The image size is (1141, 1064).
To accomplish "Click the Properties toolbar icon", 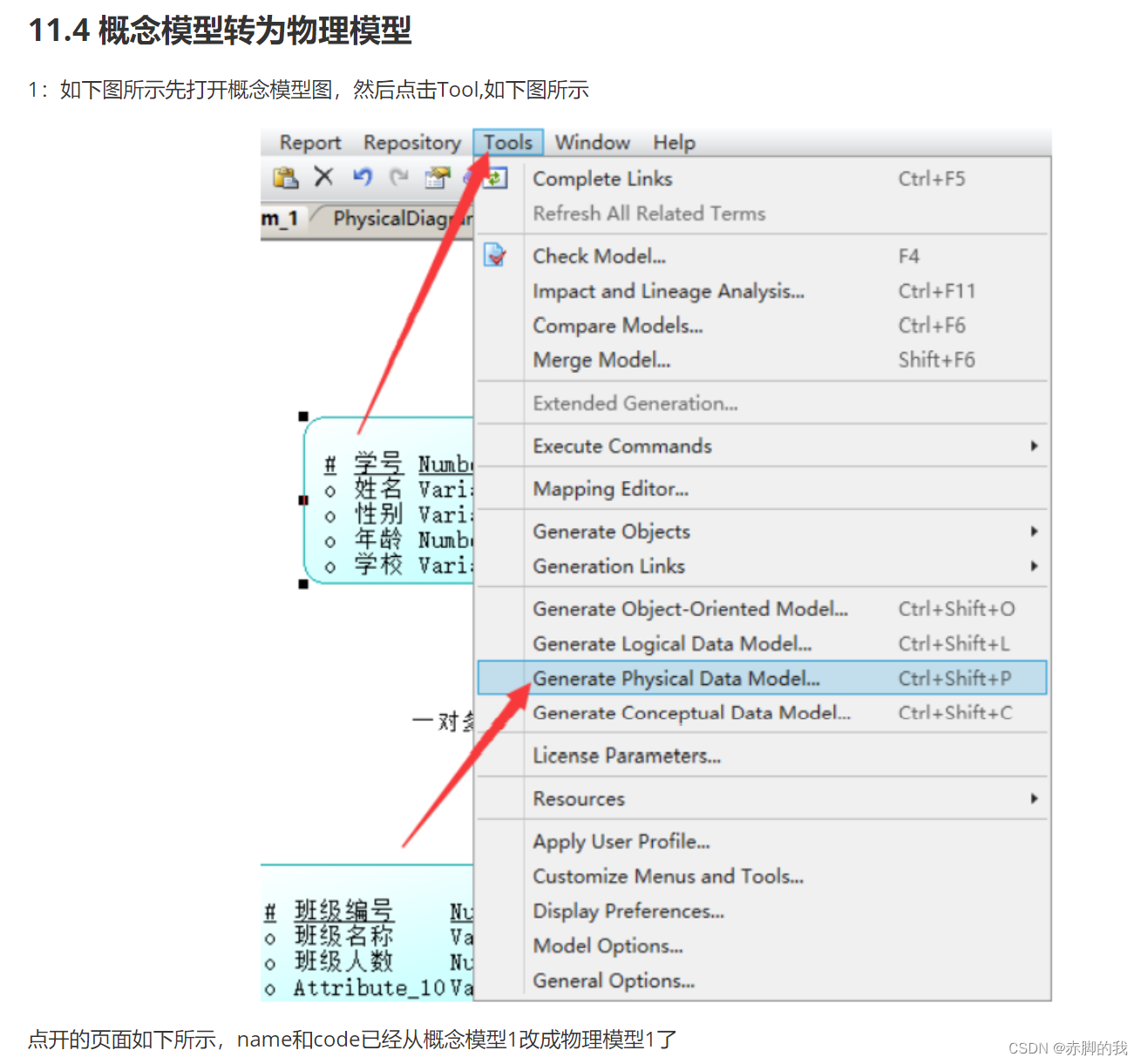I will 437,178.
